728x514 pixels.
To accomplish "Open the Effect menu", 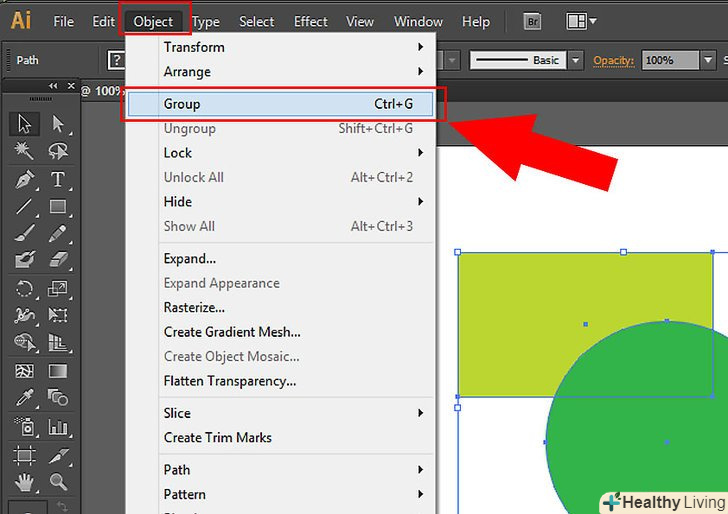I will point(311,21).
